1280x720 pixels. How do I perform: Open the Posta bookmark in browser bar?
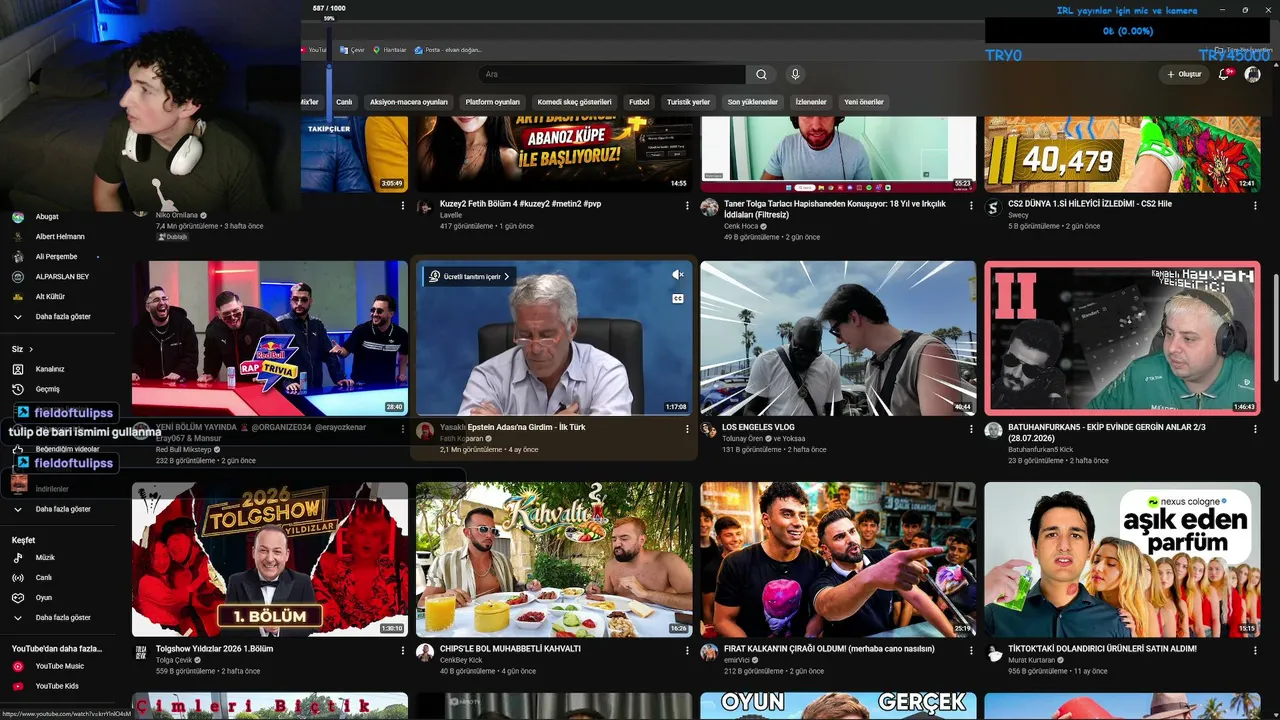pyautogui.click(x=448, y=50)
